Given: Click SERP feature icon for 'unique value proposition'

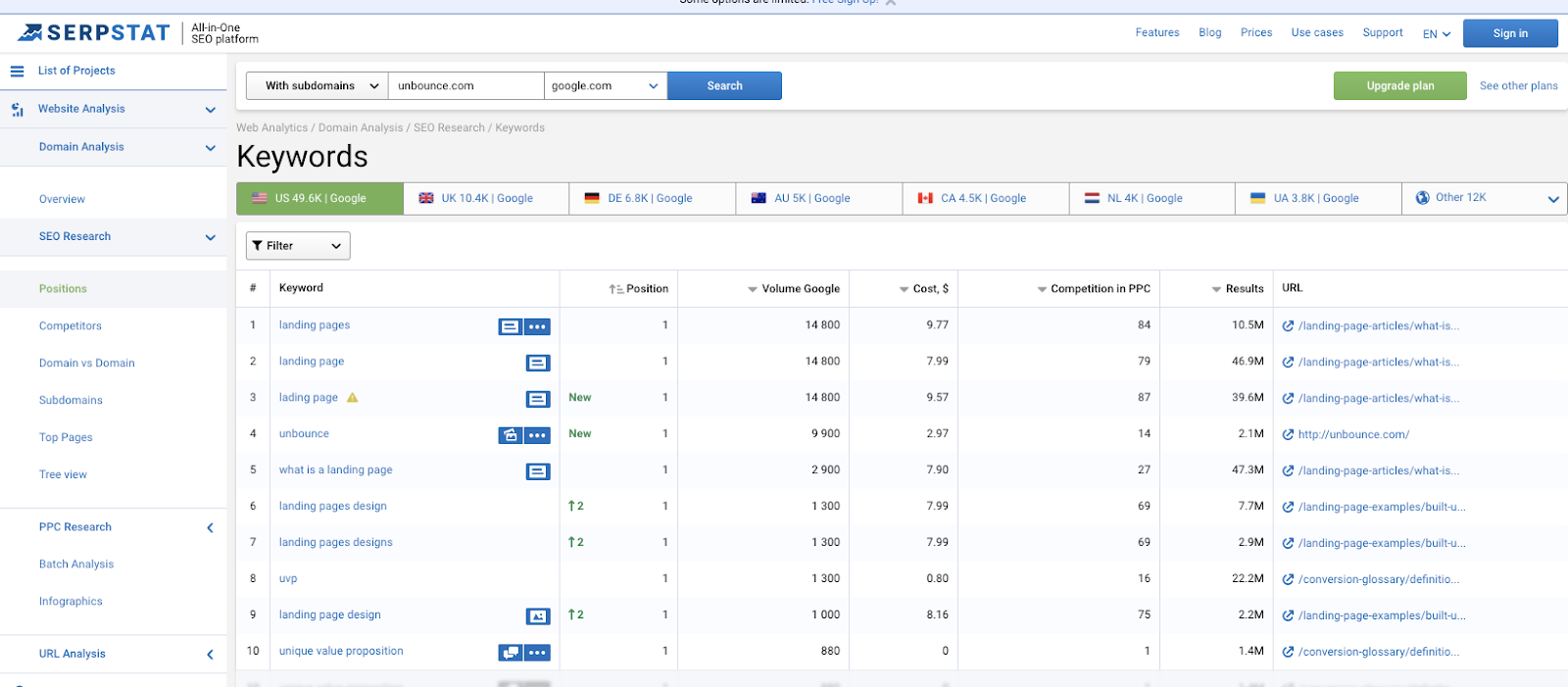Looking at the screenshot, I should click(x=510, y=653).
